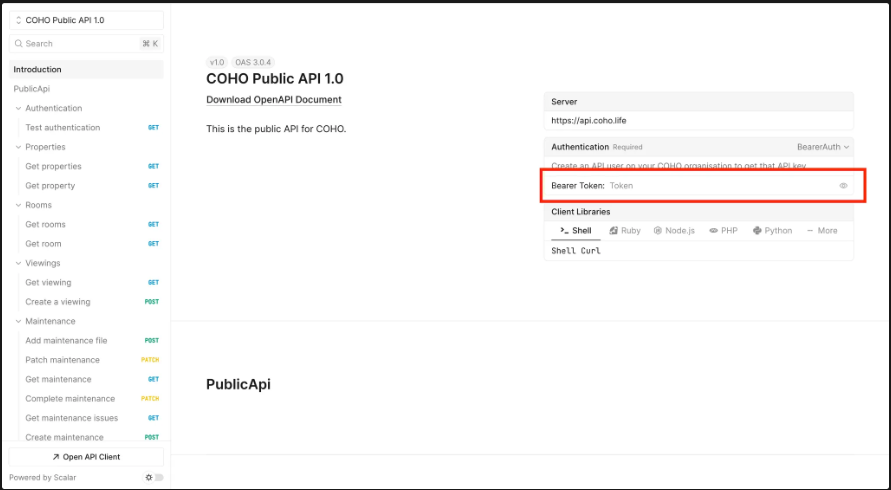Open the COHO Public API version selector
The image size is (891, 490).
click(x=85, y=20)
